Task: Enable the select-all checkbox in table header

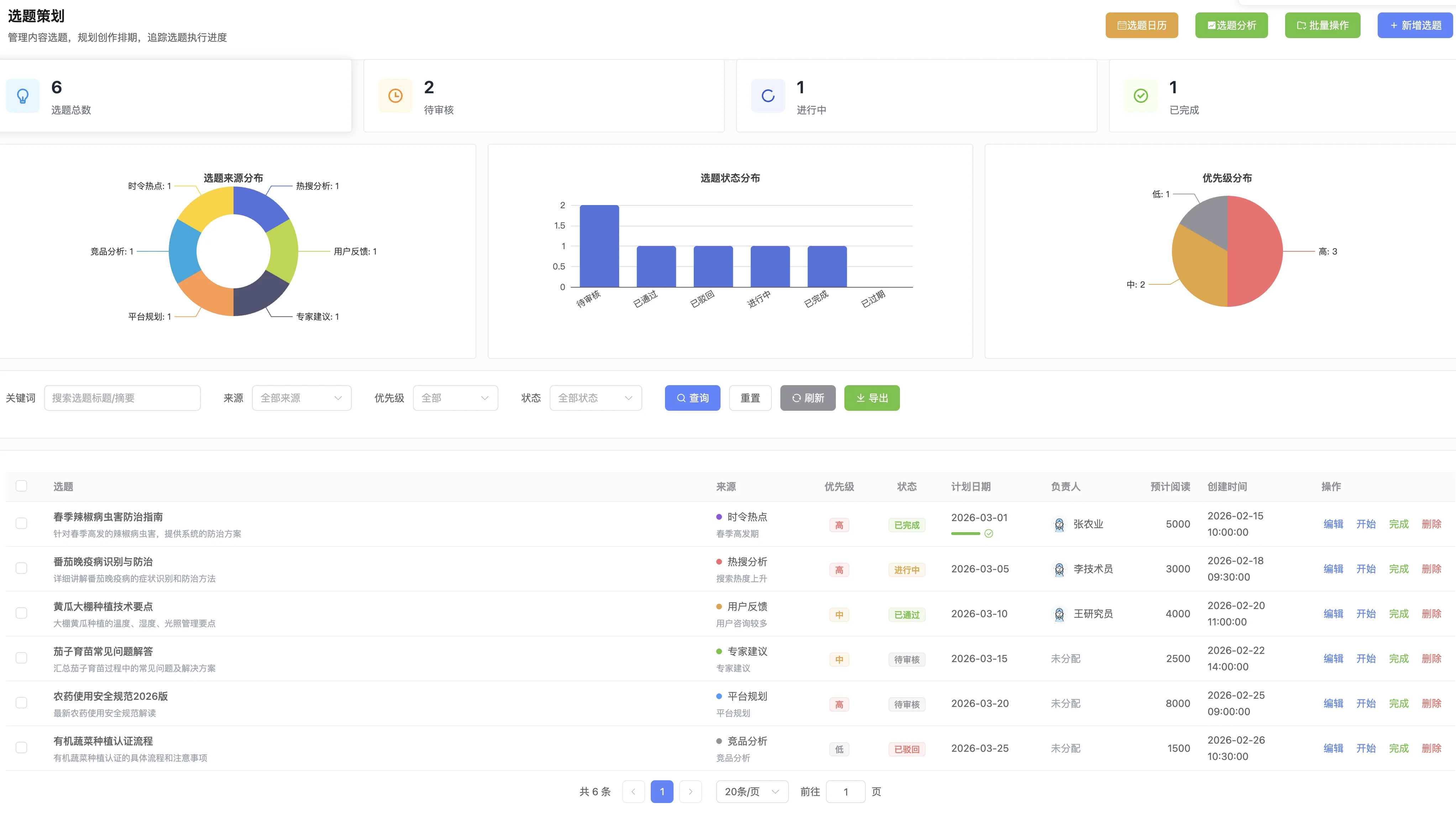Action: coord(21,485)
